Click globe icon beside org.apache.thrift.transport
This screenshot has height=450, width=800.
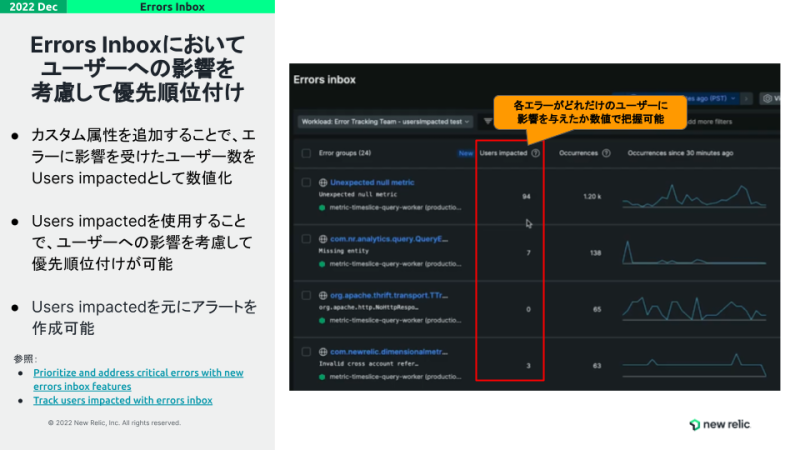pos(323,295)
